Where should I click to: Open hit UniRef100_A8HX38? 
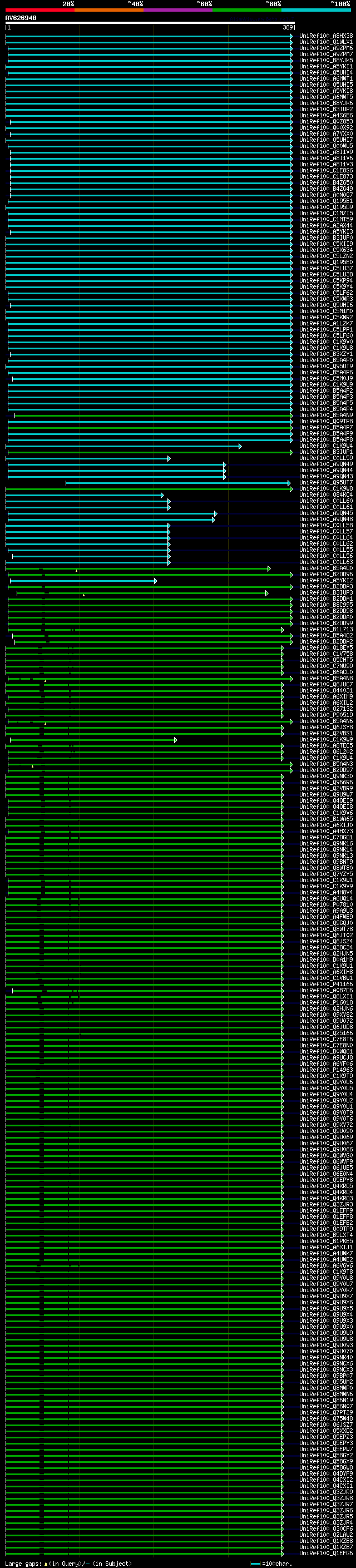tap(326, 36)
